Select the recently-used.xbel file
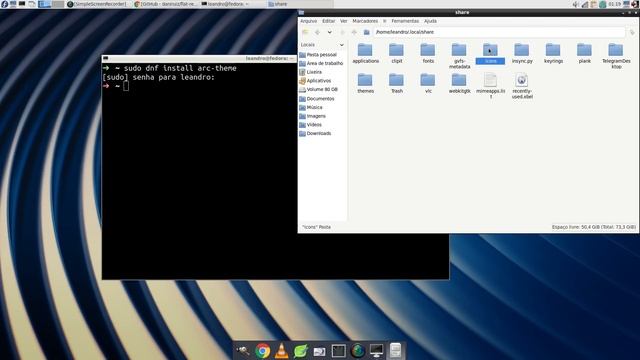640x360 pixels. 522,86
